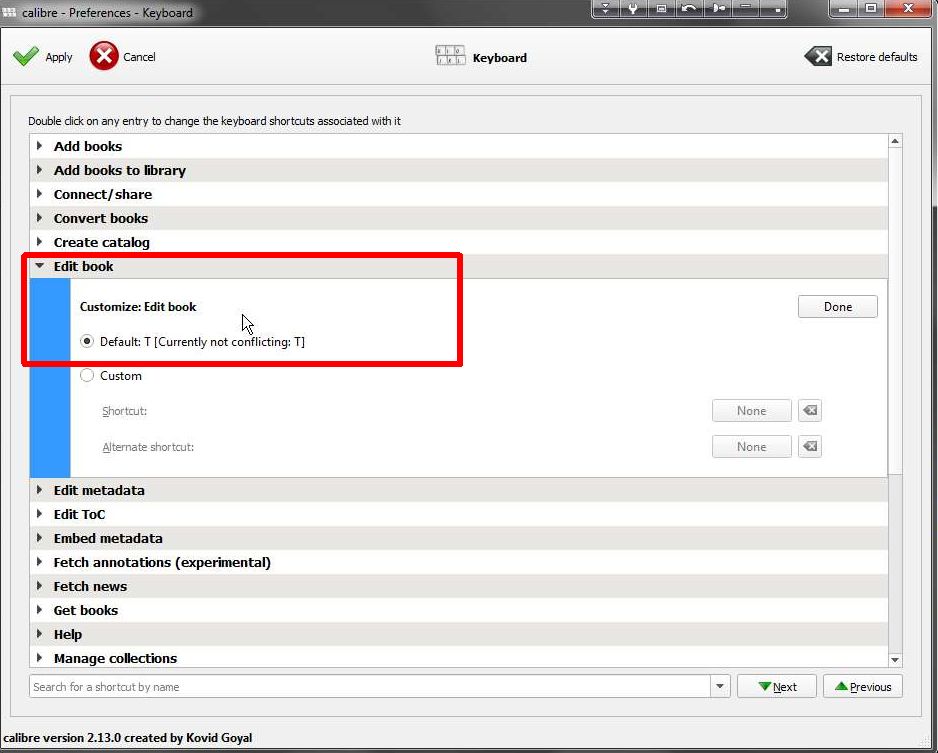938x753 pixels.
Task: Collapse the Edit book group
Action: point(39,266)
